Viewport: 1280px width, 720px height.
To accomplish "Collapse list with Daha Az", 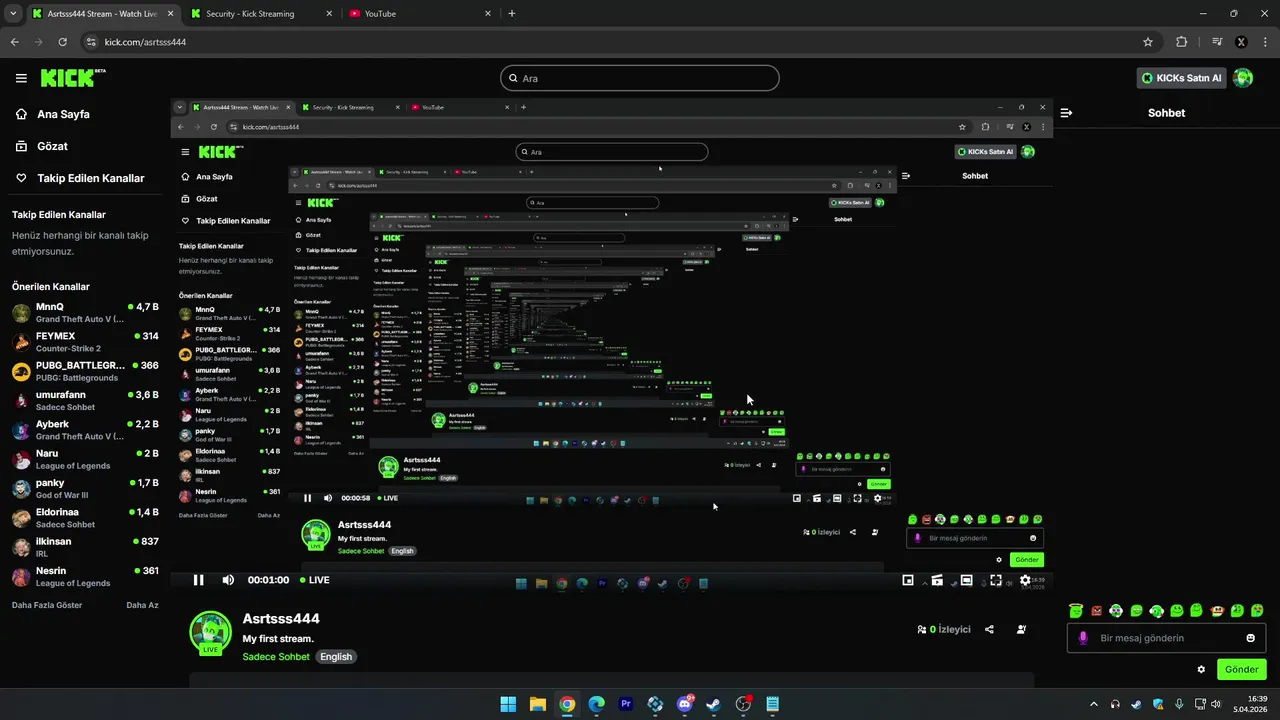I will point(142,605).
